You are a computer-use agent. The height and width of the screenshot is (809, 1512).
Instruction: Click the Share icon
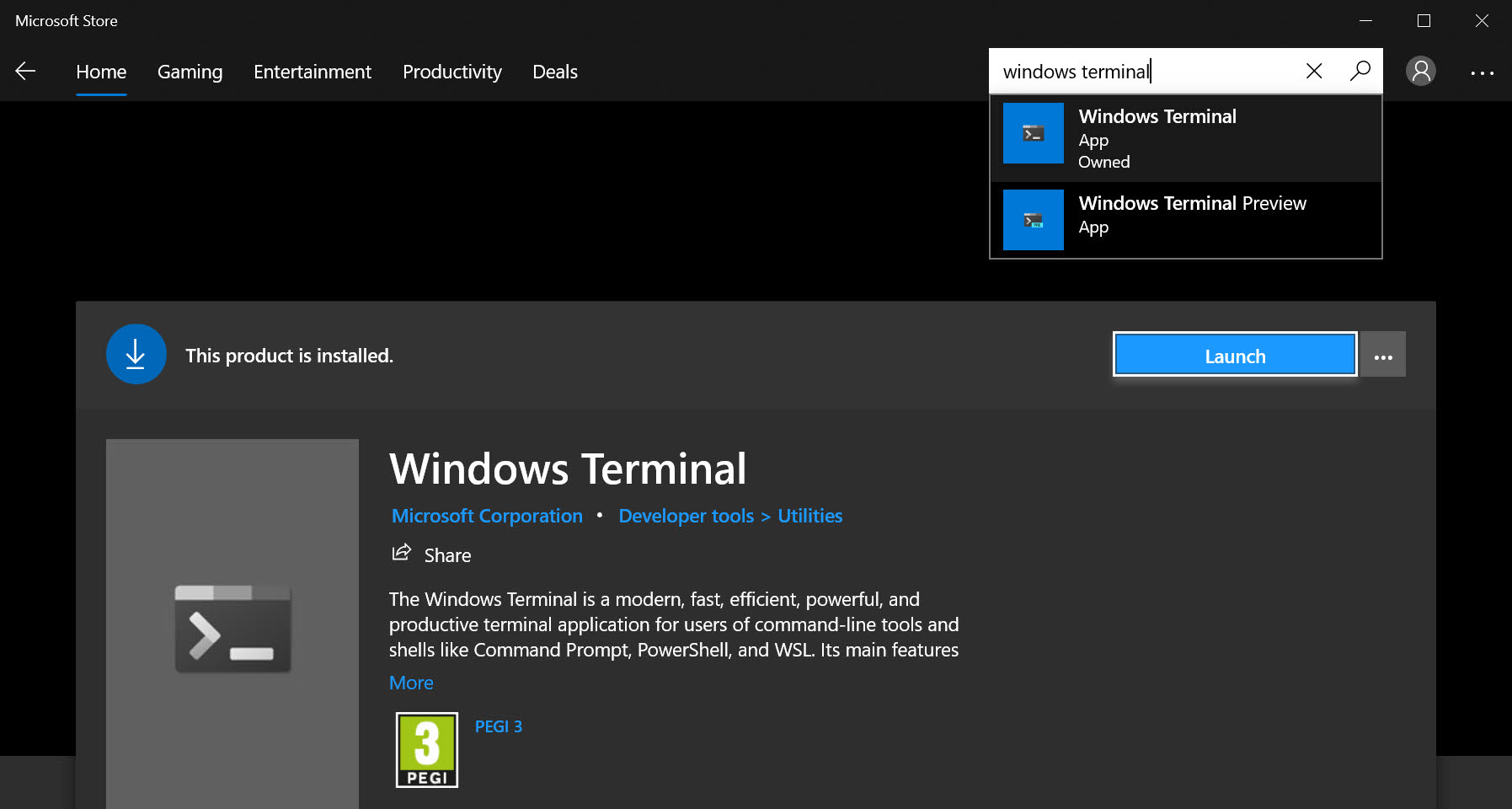[x=402, y=553]
